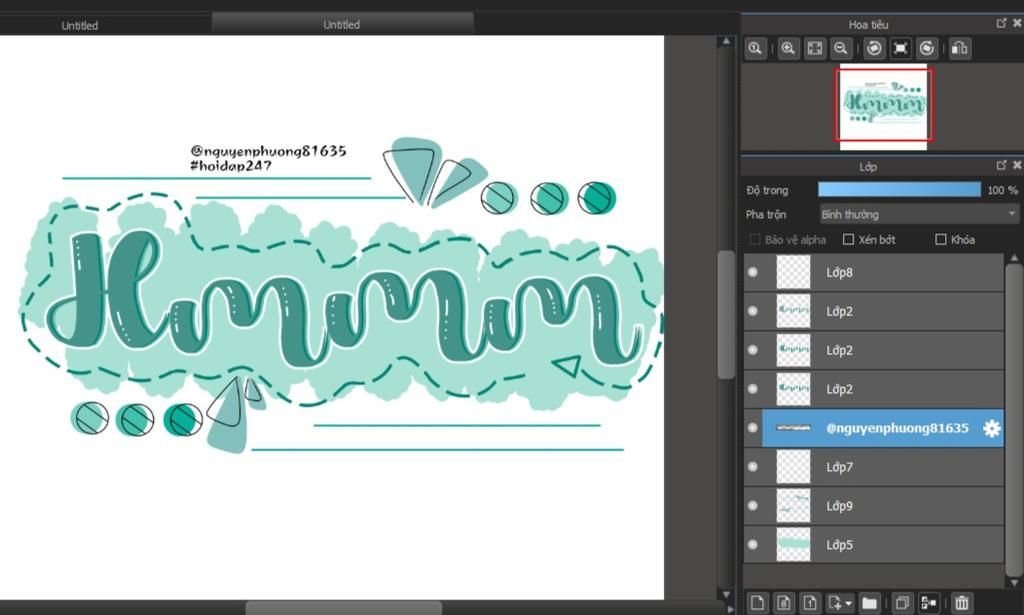Hide the Lớp7 layer
Screen dimensions: 1024x615
click(753, 467)
